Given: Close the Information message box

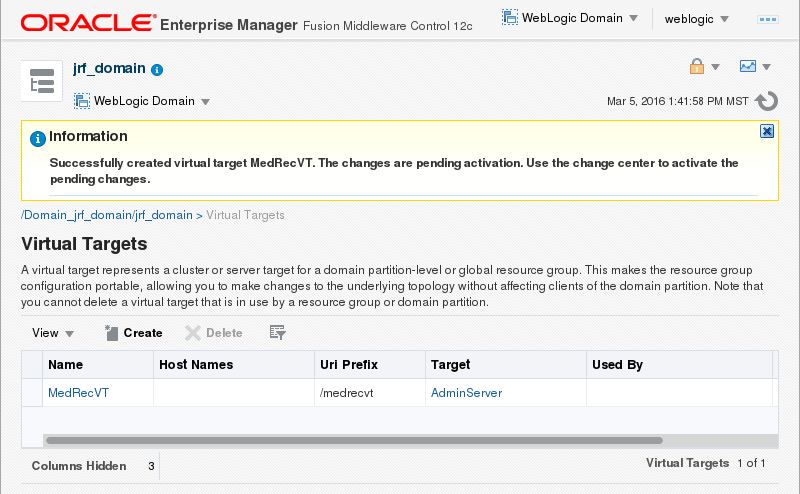Looking at the screenshot, I should pos(767,131).
